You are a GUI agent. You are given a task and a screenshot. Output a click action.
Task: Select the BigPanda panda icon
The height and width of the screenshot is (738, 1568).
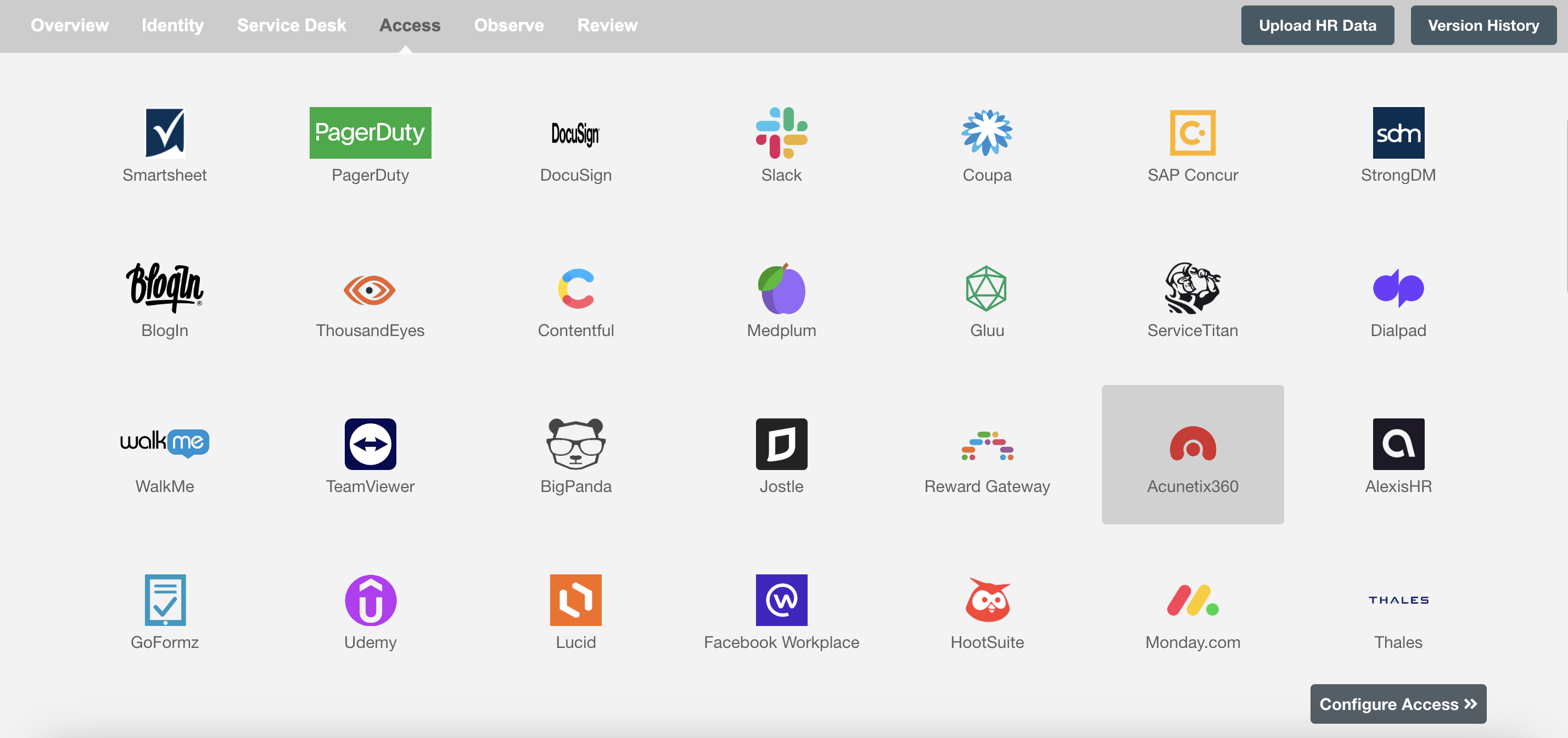point(576,444)
